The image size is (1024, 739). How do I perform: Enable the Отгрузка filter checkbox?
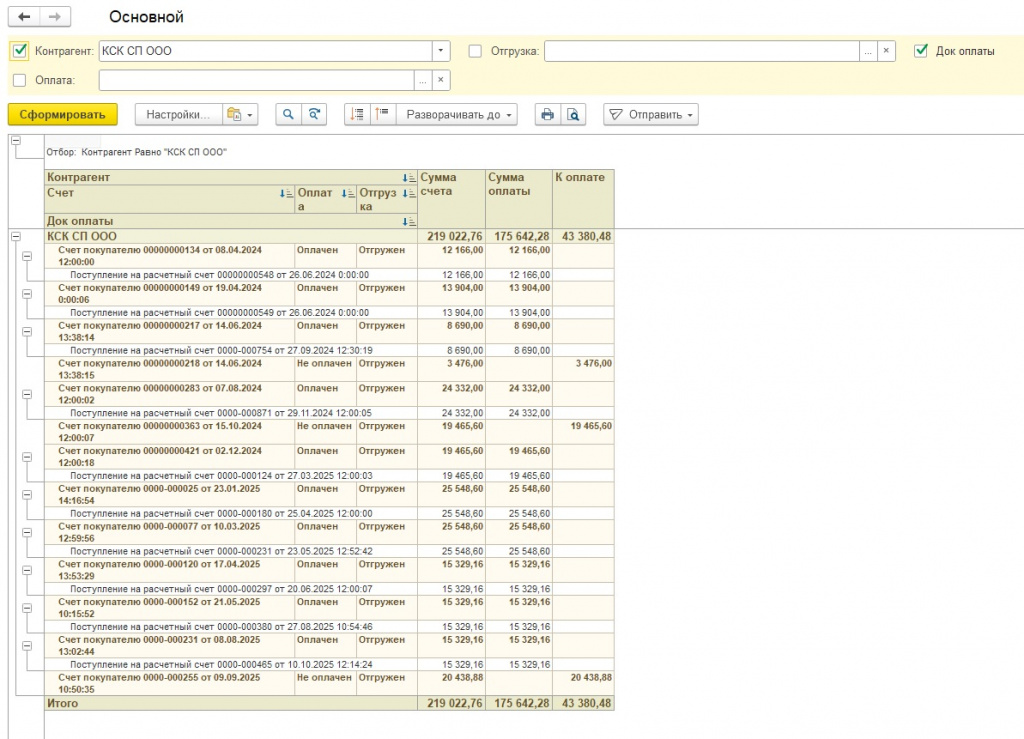(475, 51)
